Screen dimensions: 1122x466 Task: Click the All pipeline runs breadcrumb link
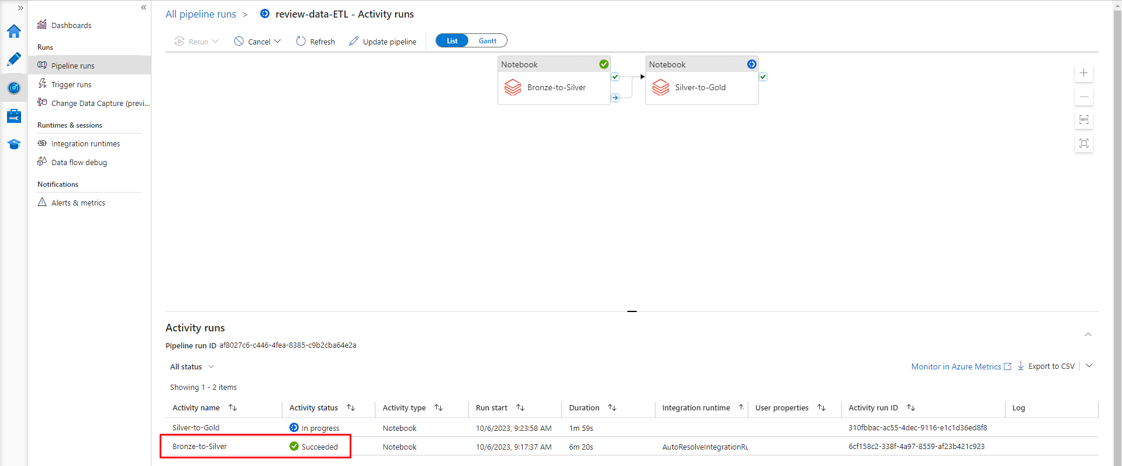pos(201,14)
